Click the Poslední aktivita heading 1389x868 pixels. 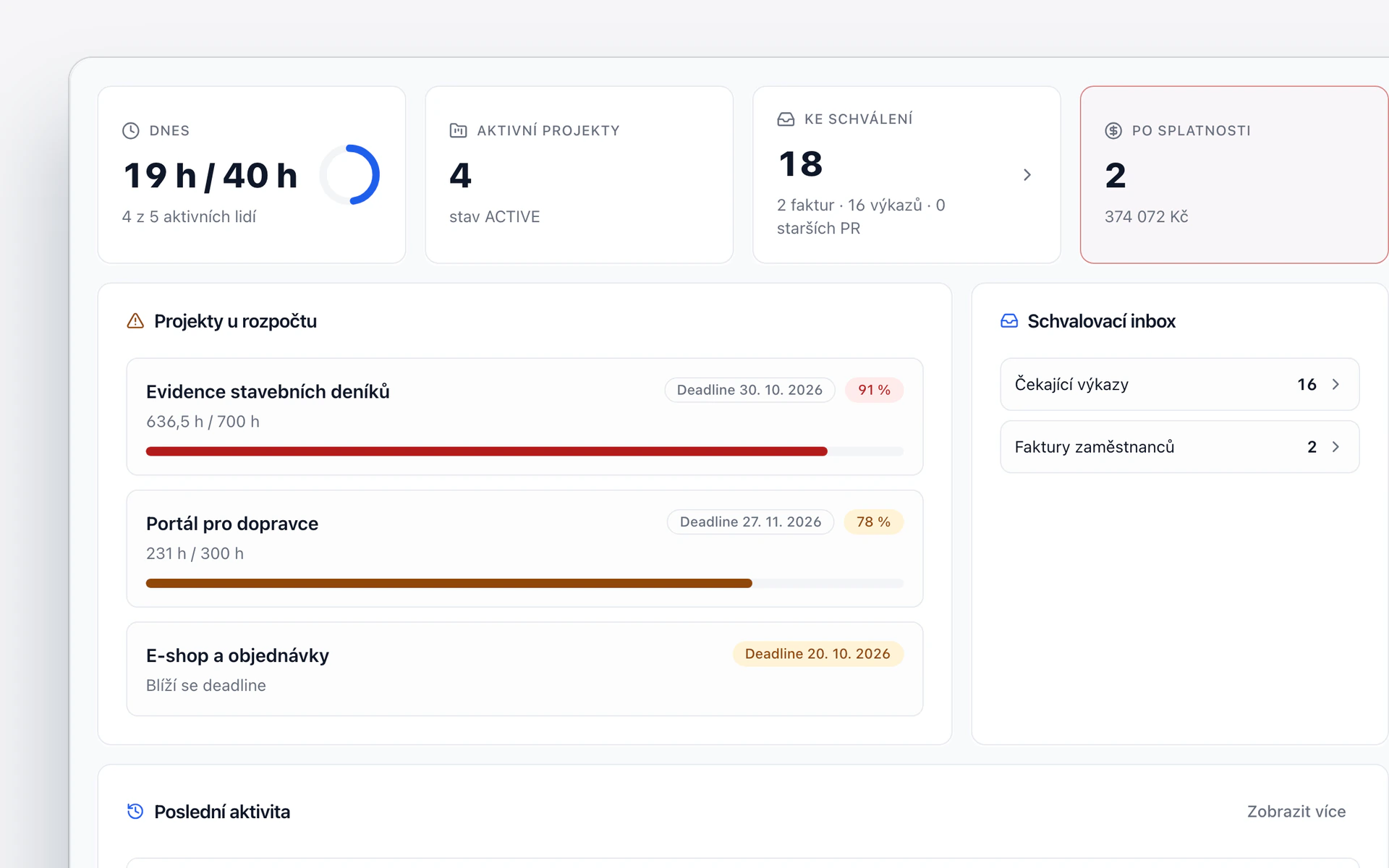point(222,812)
